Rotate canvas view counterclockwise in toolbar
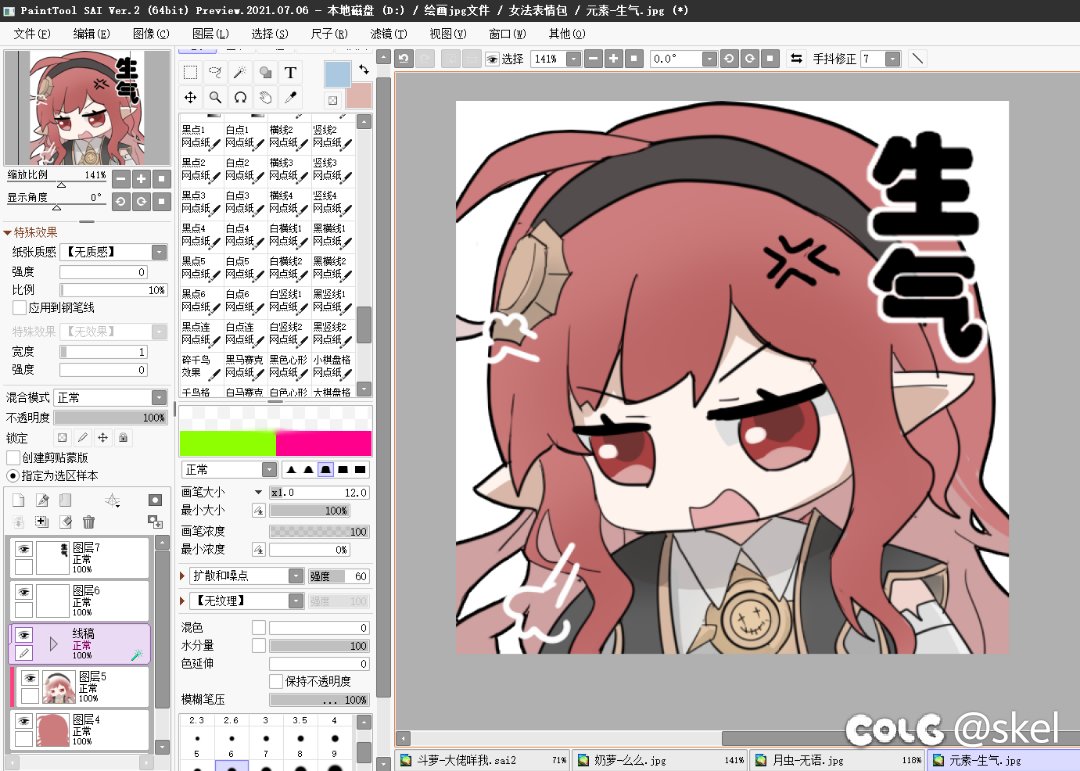The image size is (1080, 771). click(729, 59)
